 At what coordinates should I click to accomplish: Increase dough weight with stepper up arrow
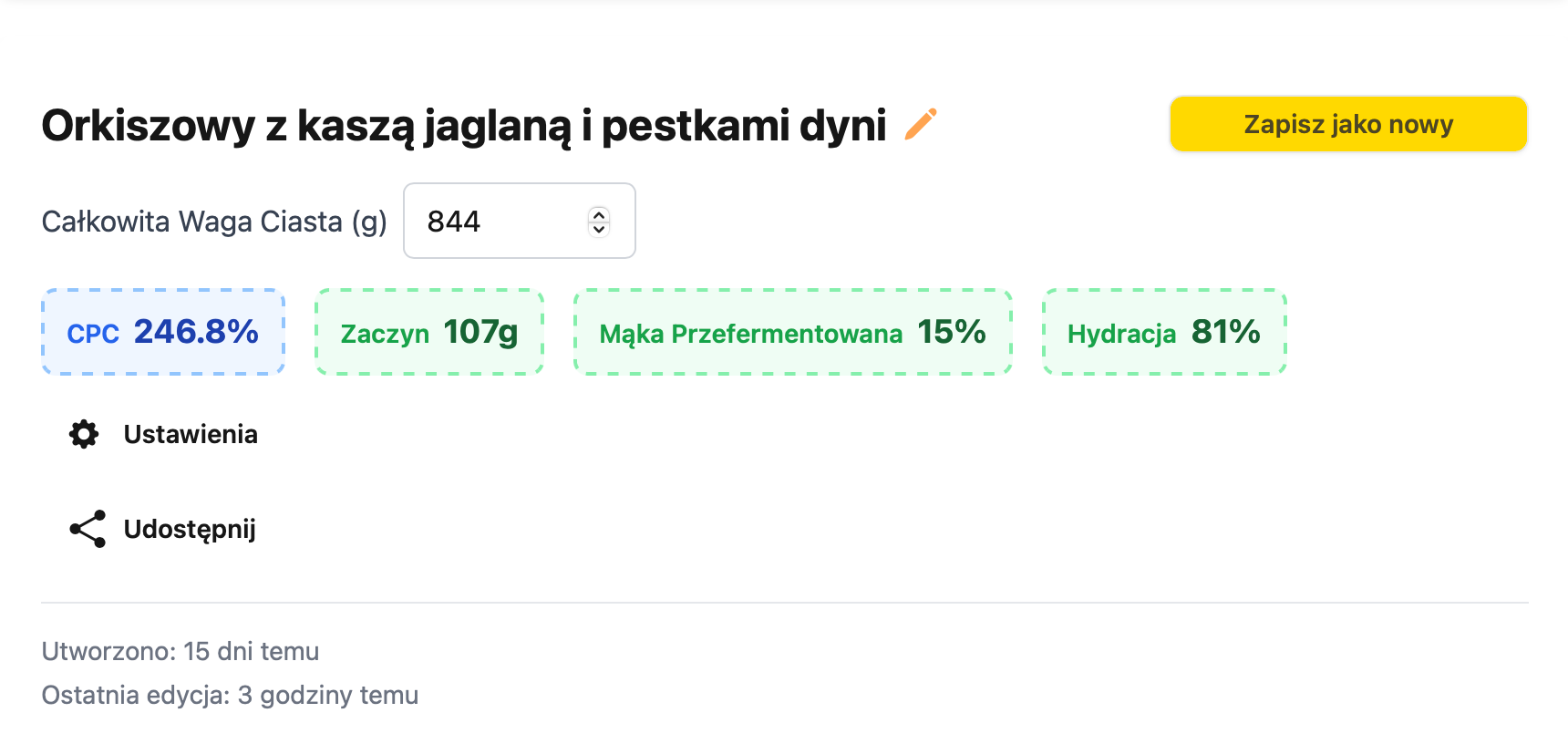[599, 214]
